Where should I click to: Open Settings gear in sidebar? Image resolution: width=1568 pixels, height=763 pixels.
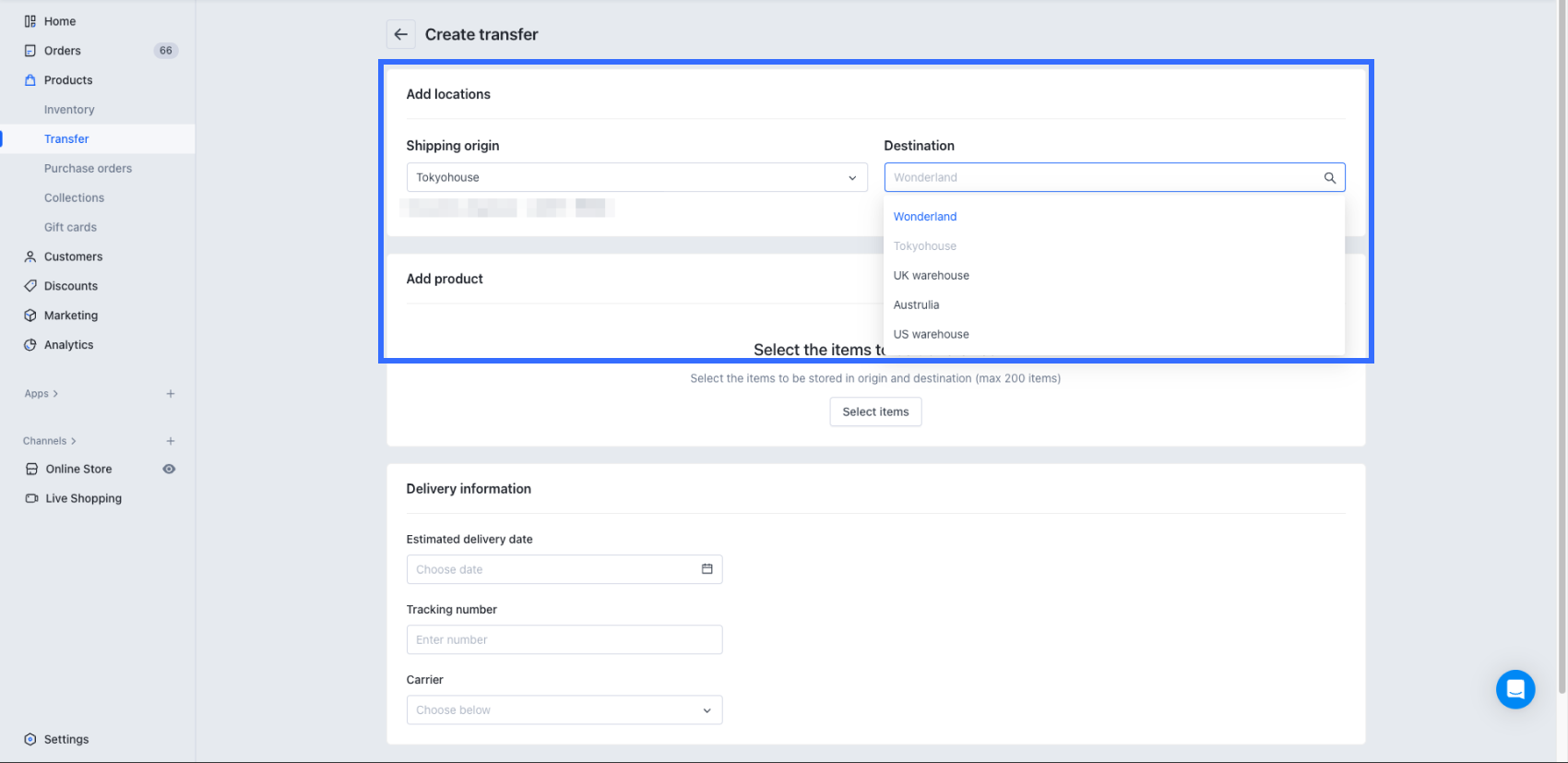[30, 739]
